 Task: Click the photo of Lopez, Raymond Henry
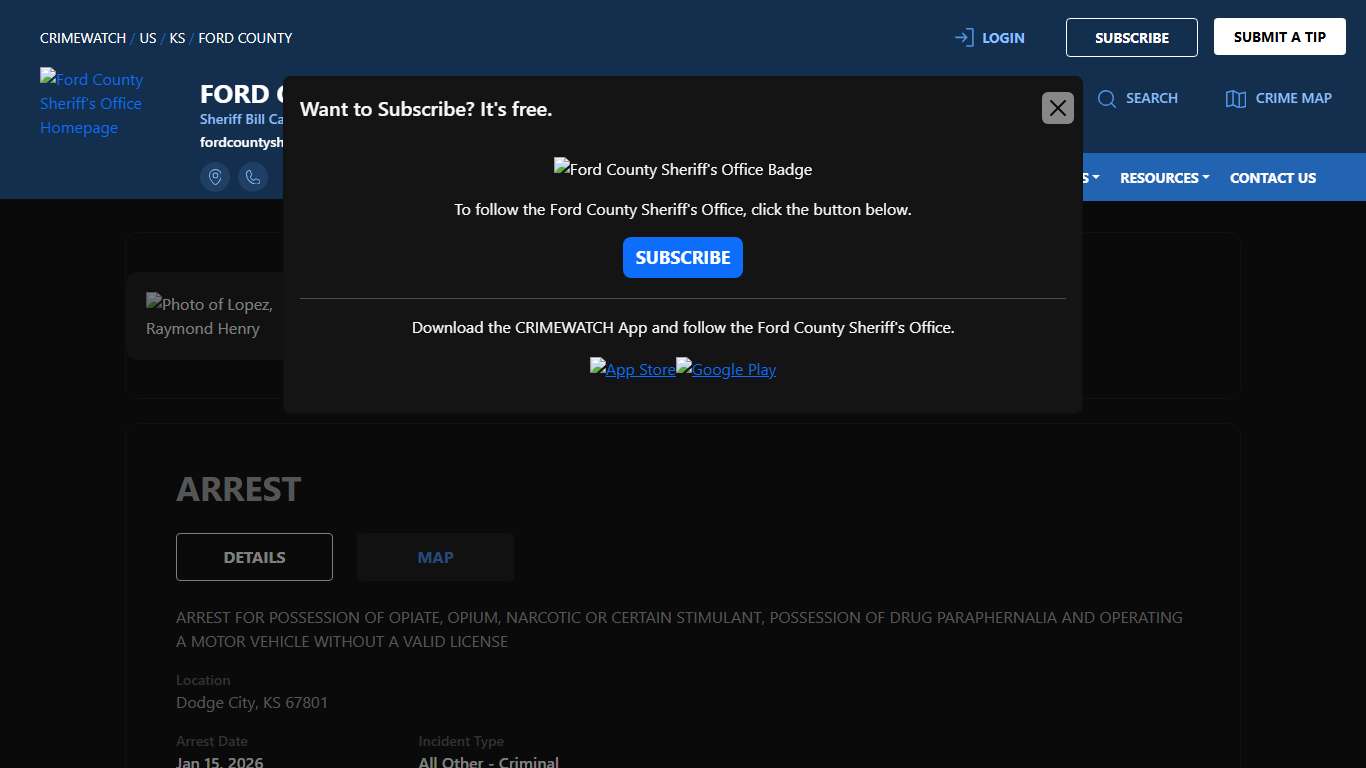[209, 316]
